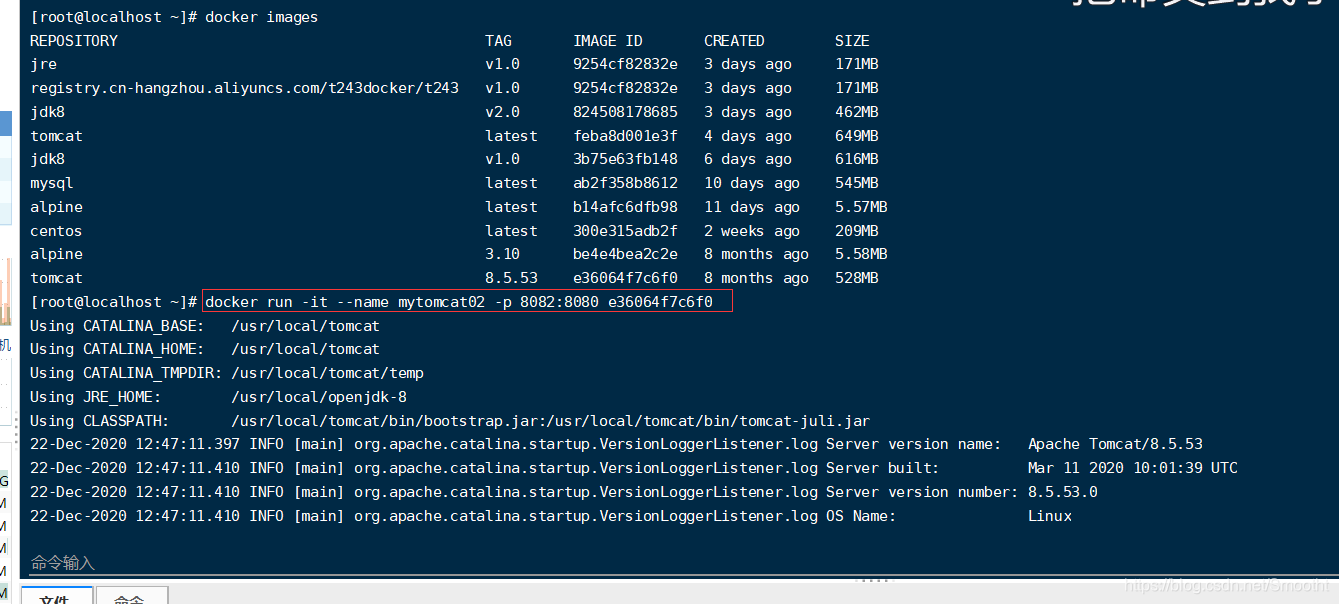Click image ID e36064f7c6f0 in tomcat row

point(625,278)
